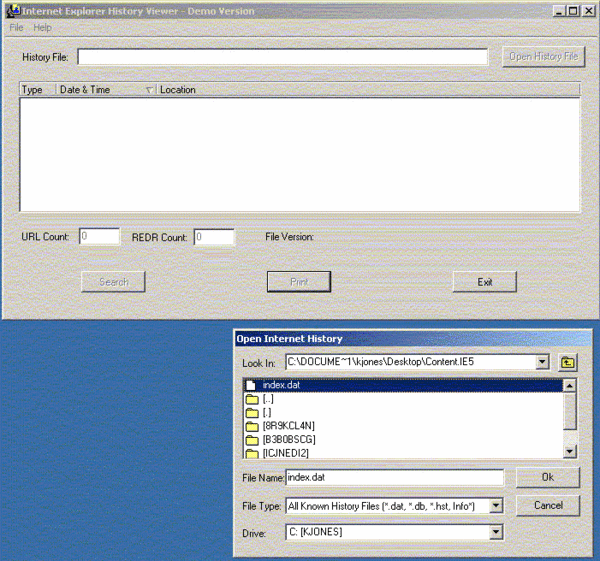Expand the File Type dropdown
The image size is (600, 561).
click(495, 506)
